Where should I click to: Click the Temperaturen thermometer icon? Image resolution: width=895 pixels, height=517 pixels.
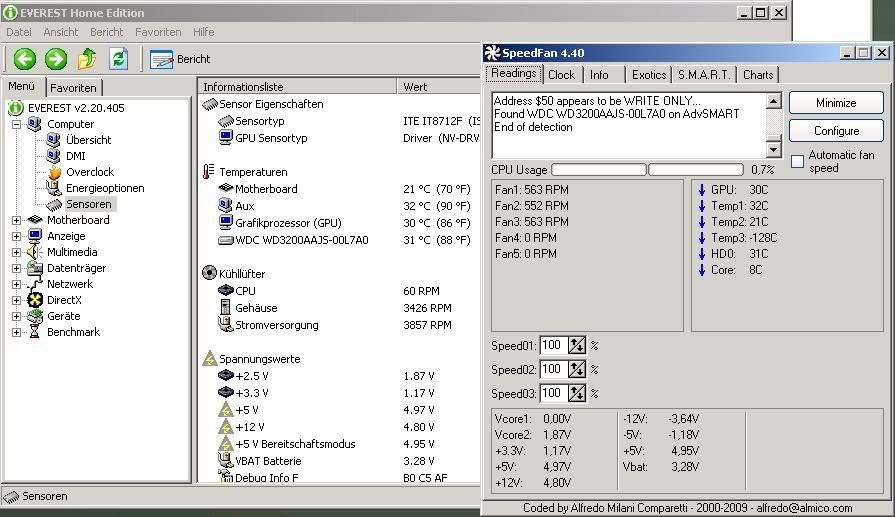pos(209,171)
